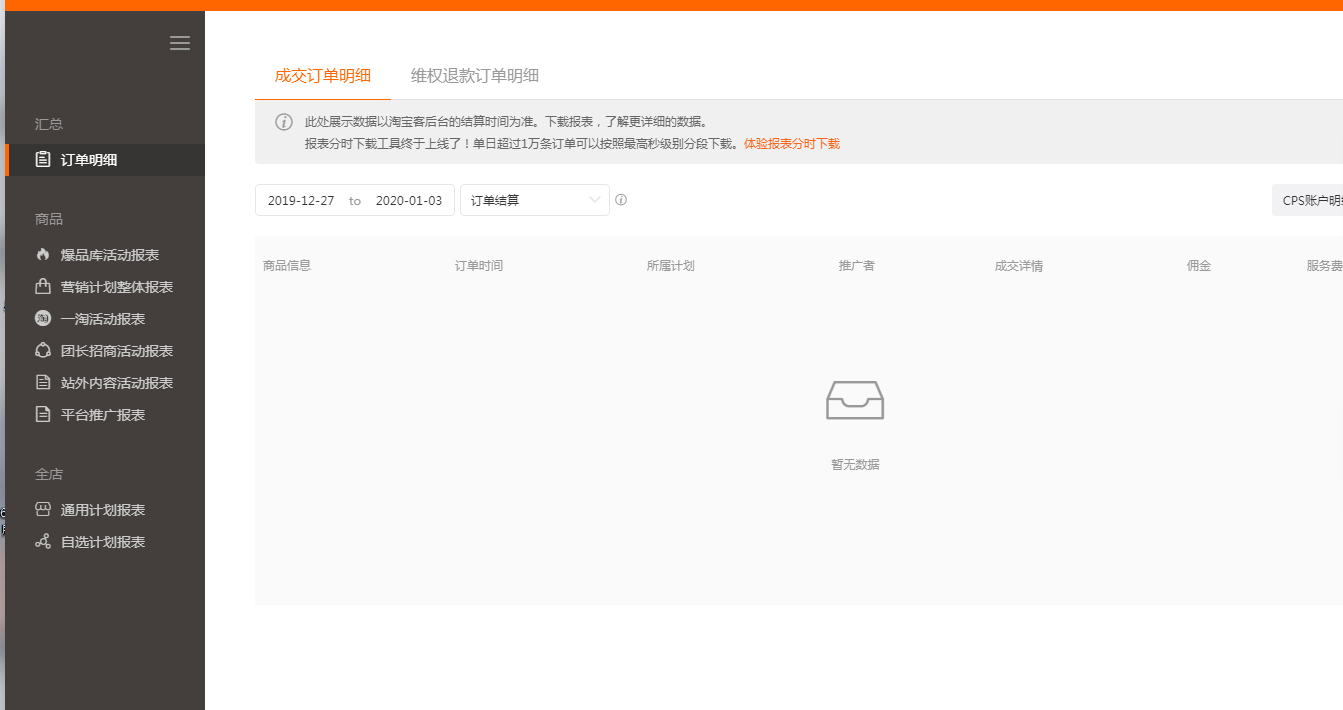This screenshot has height=710, width=1343.
Task: Open 平台推广报表 in the sidebar
Action: (103, 415)
